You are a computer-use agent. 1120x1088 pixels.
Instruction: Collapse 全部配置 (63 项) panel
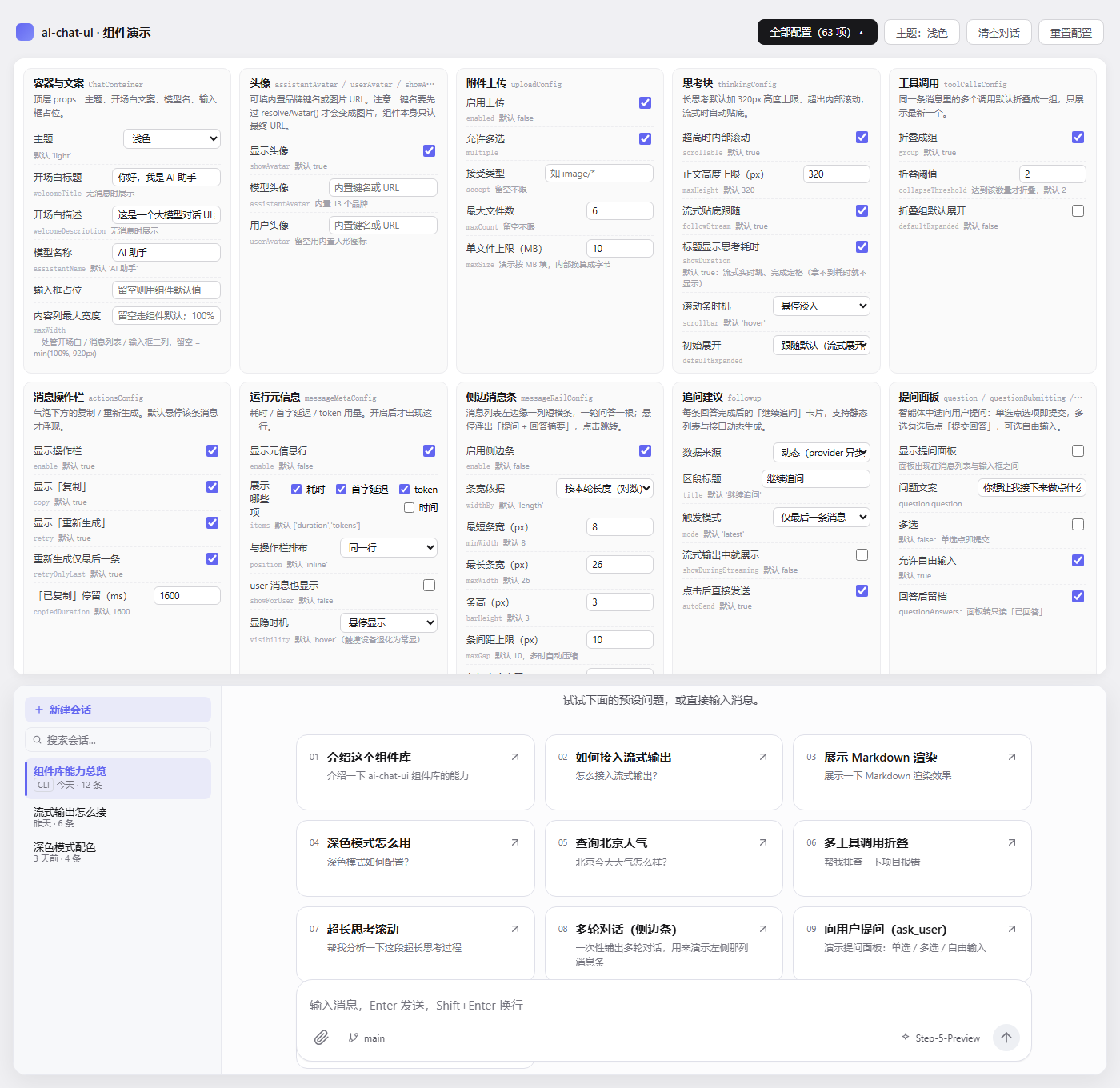pos(818,32)
